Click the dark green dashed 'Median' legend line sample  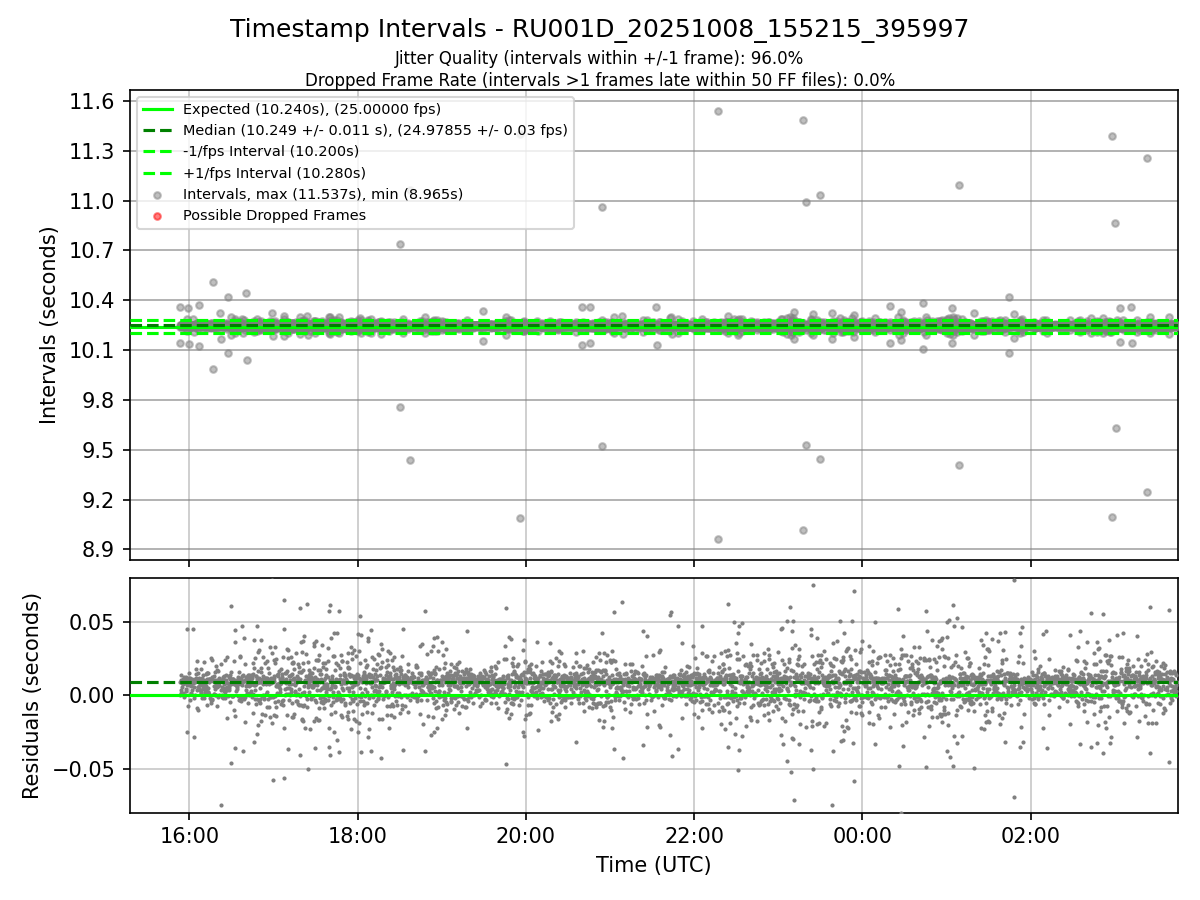pos(158,130)
